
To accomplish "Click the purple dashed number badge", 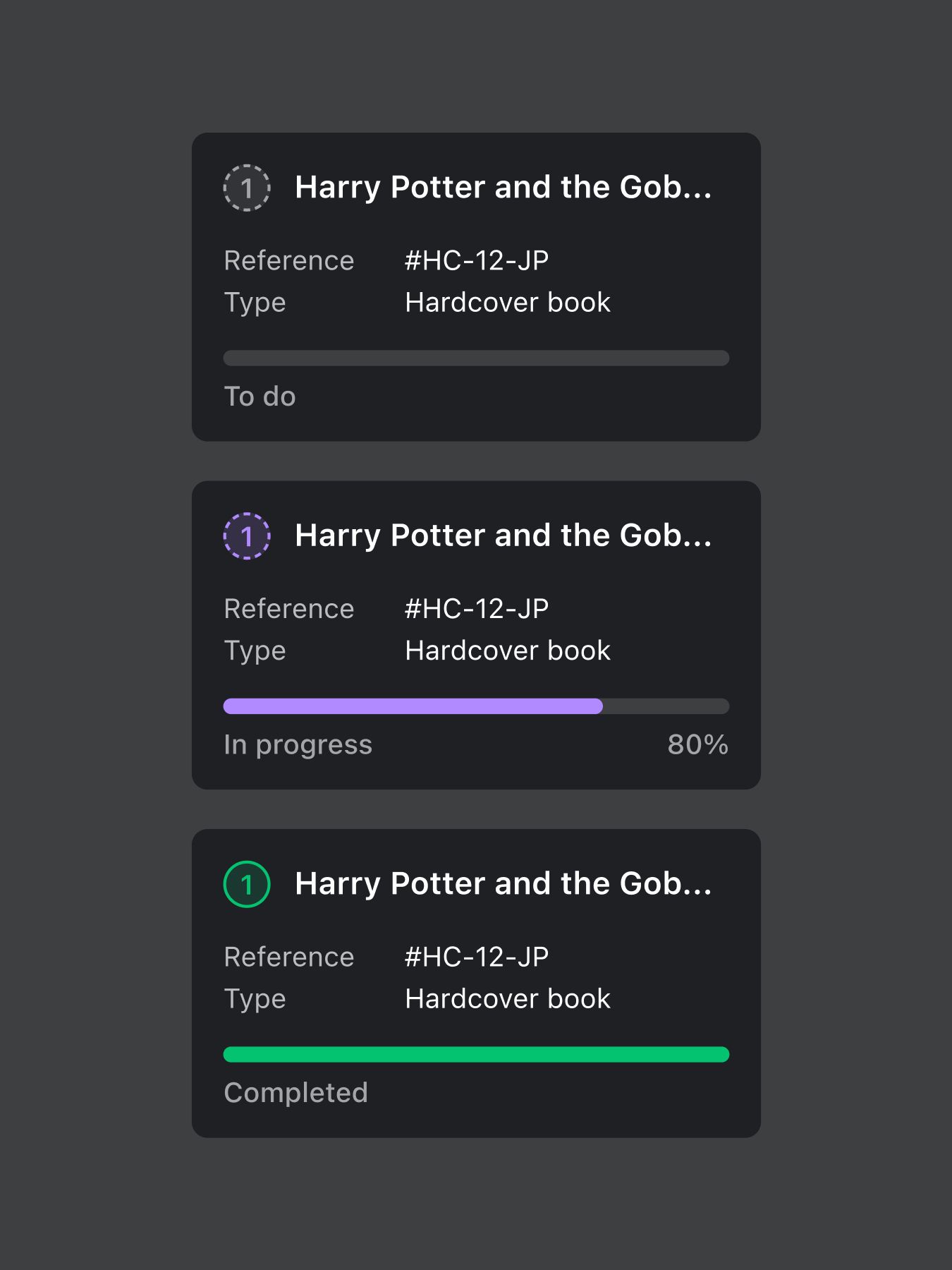I will tap(247, 536).
